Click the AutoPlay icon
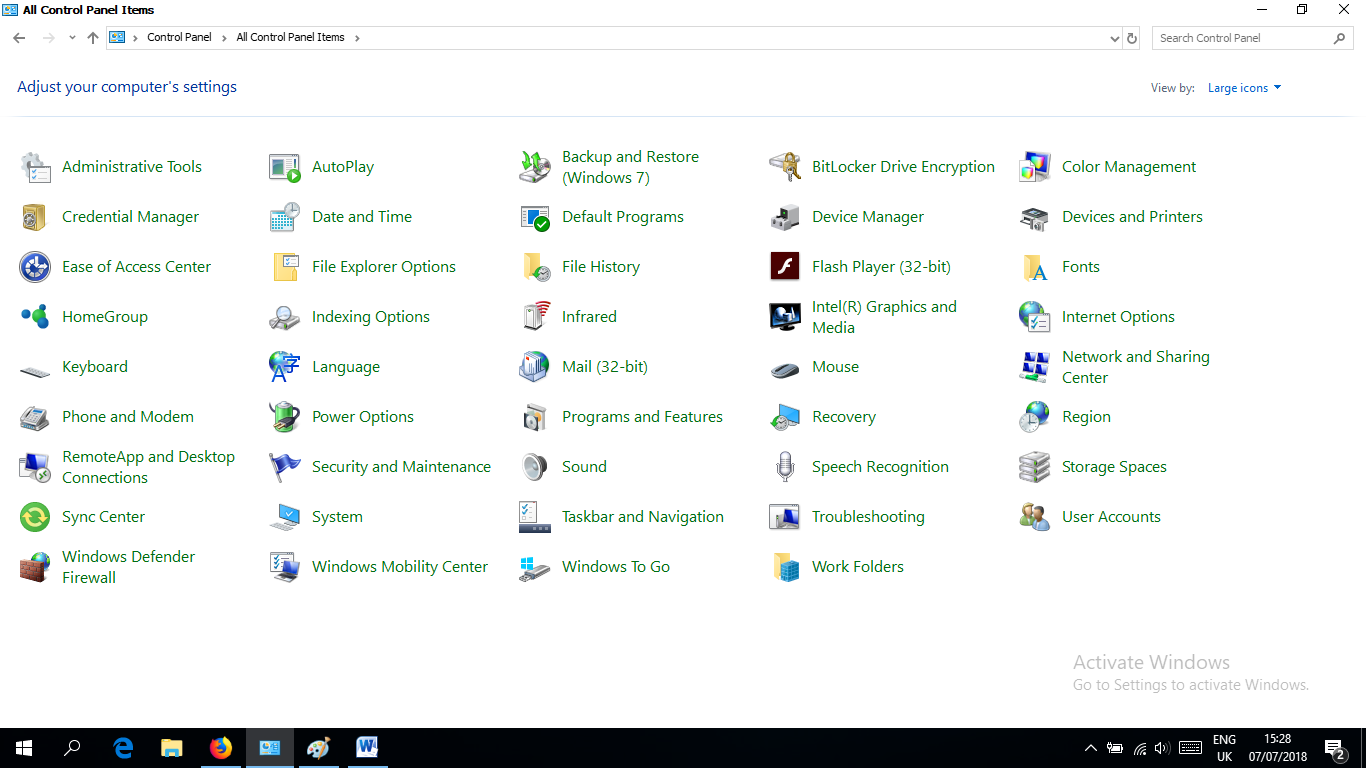The width and height of the screenshot is (1366, 768). click(285, 167)
